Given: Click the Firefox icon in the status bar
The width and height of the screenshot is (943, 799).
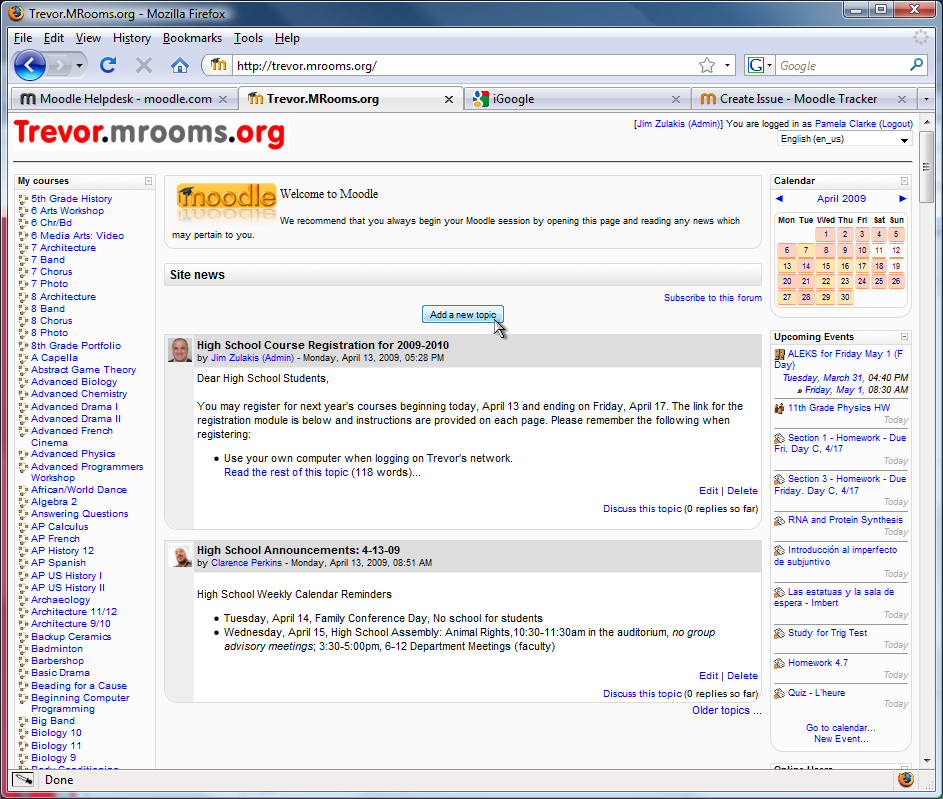Looking at the screenshot, I should click(906, 779).
